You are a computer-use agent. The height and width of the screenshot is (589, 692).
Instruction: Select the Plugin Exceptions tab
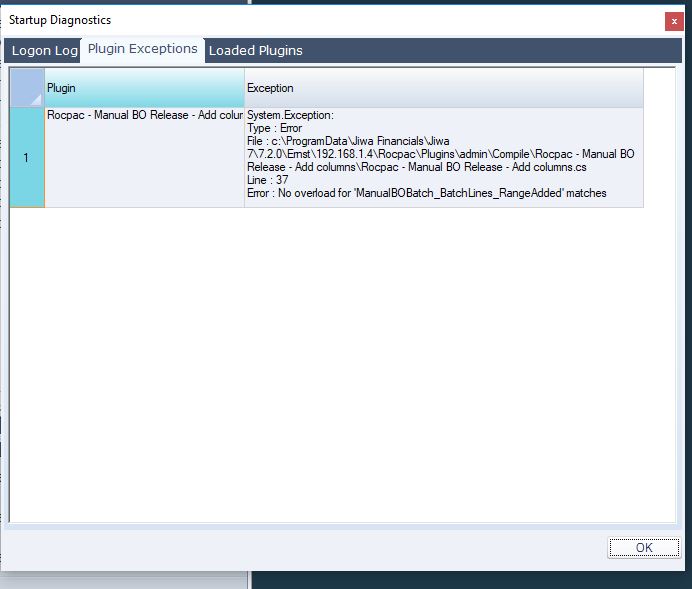142,49
